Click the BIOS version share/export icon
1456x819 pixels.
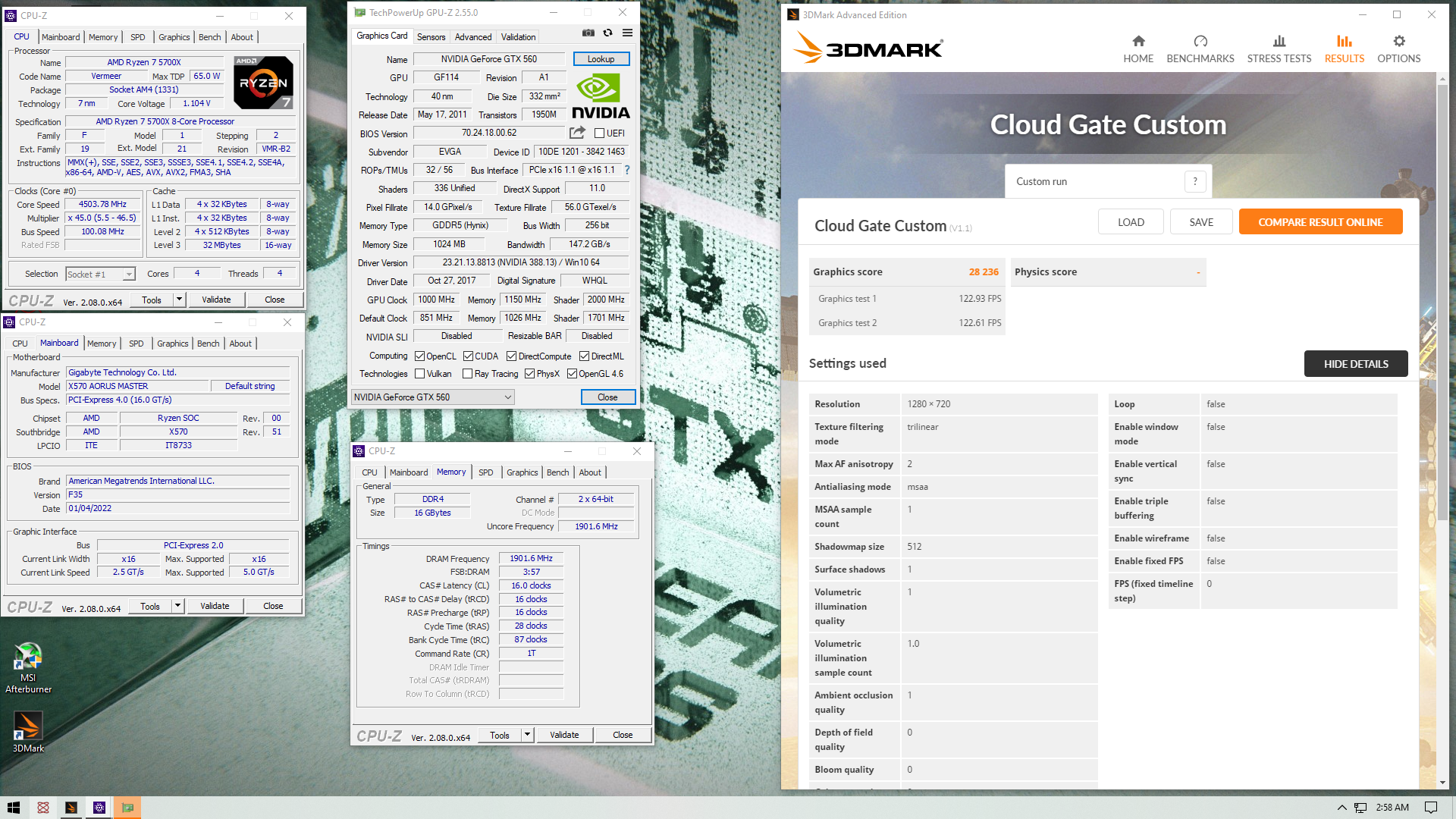[x=577, y=133]
